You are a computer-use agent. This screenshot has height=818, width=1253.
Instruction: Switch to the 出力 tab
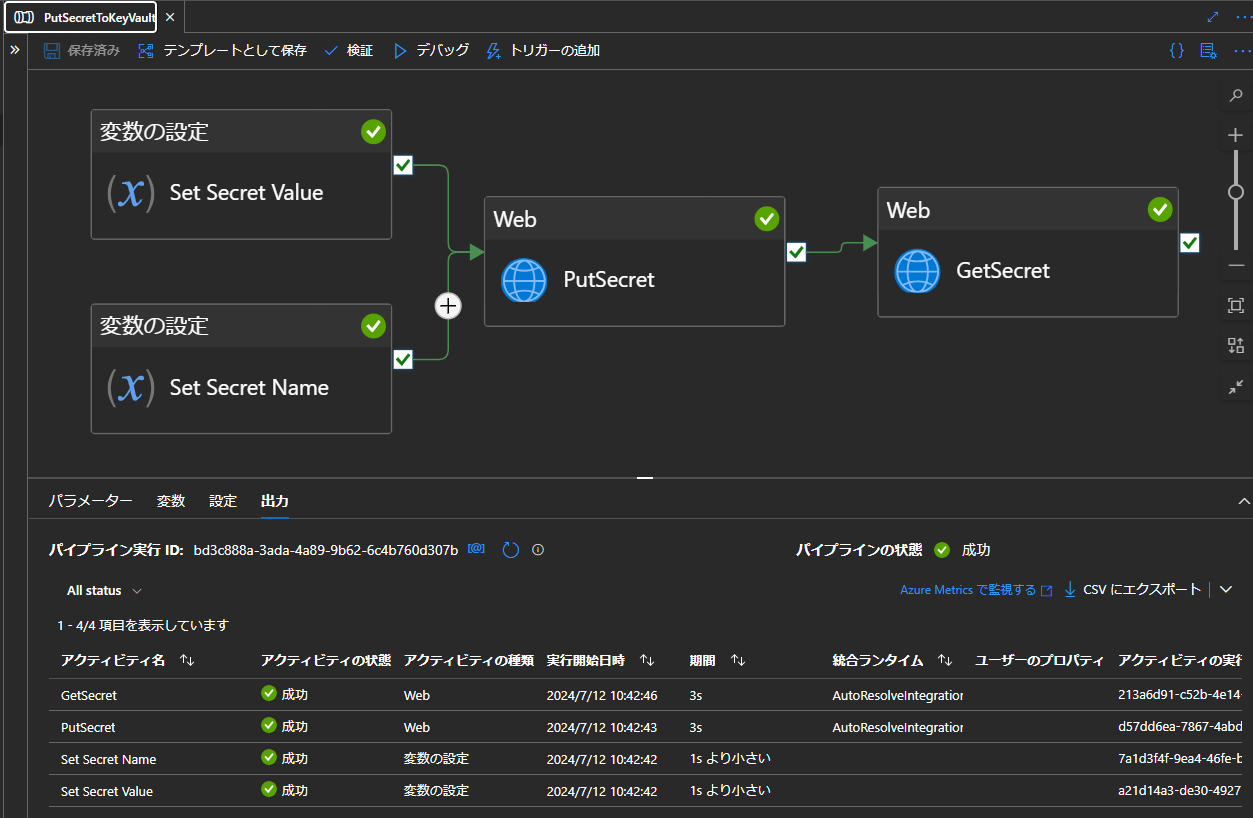tap(275, 501)
